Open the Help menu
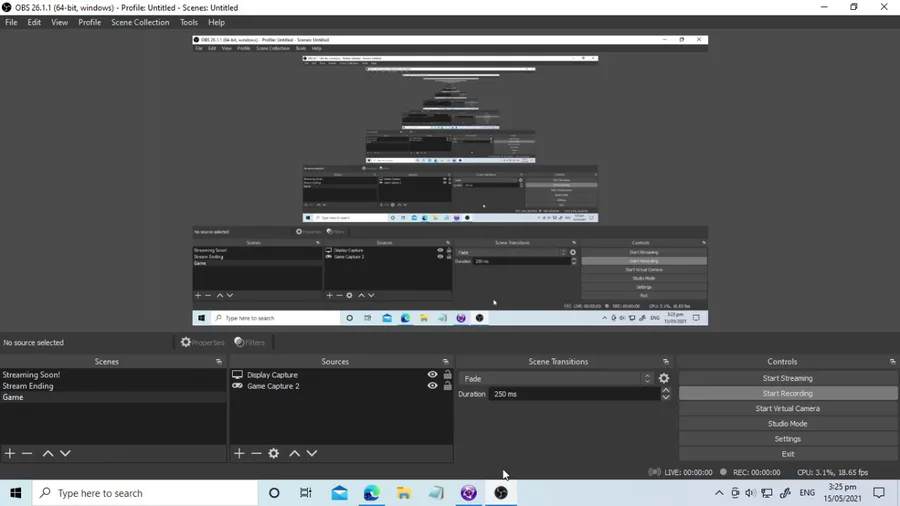Screen dimensions: 900x506 tap(216, 22)
